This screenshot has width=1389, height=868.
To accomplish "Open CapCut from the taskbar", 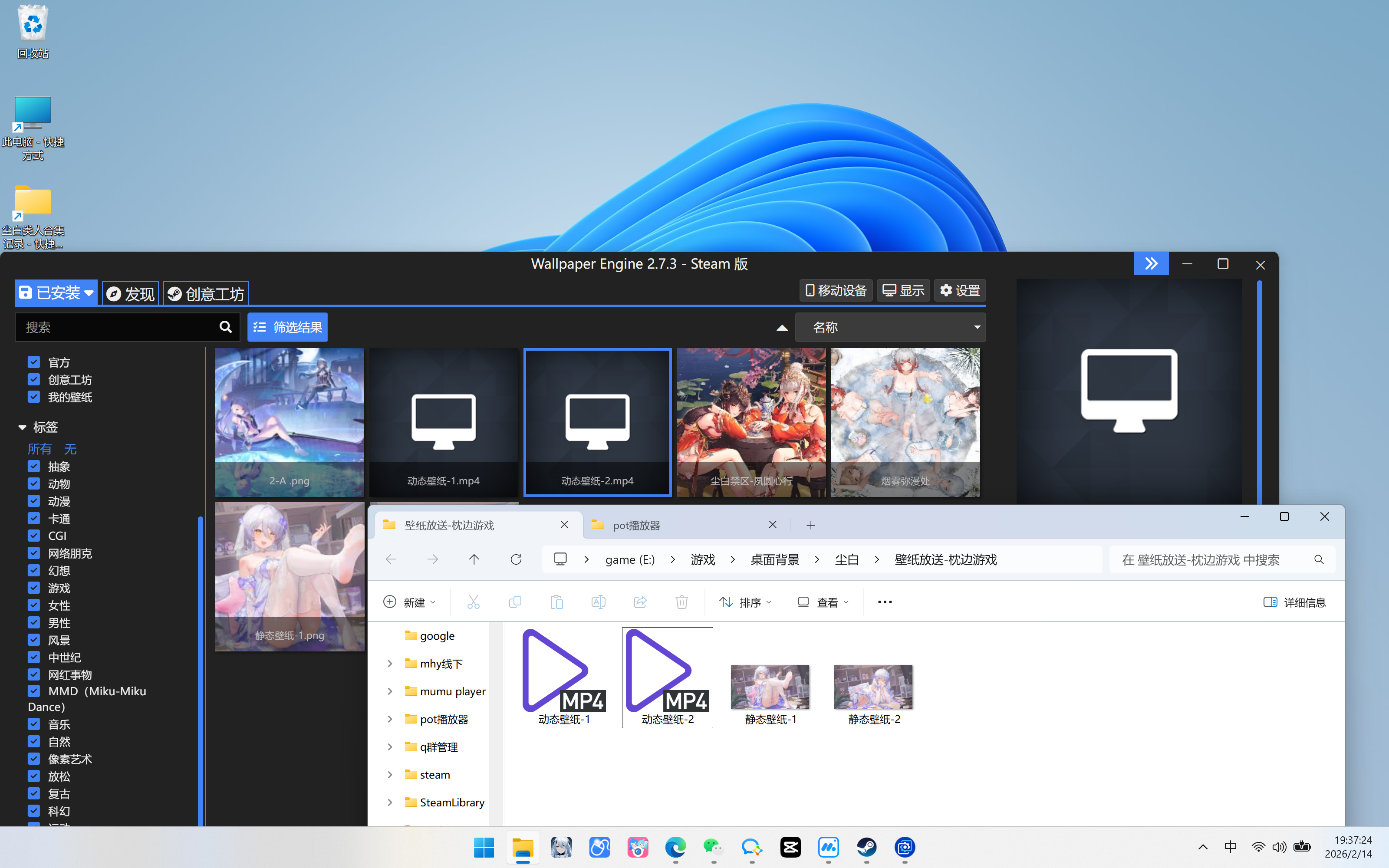I will 790,847.
